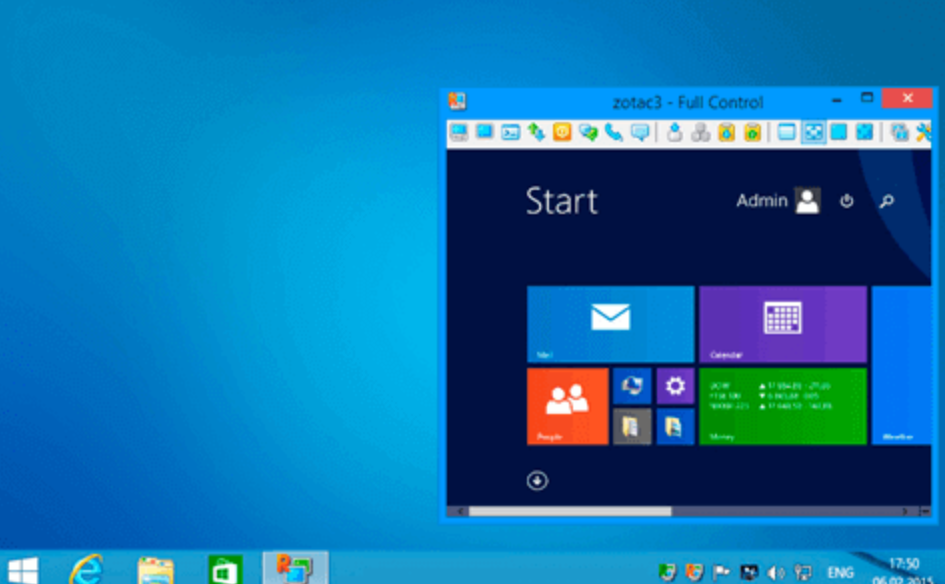Click the orange power control toolbar icon
945x584 pixels.
562,132
